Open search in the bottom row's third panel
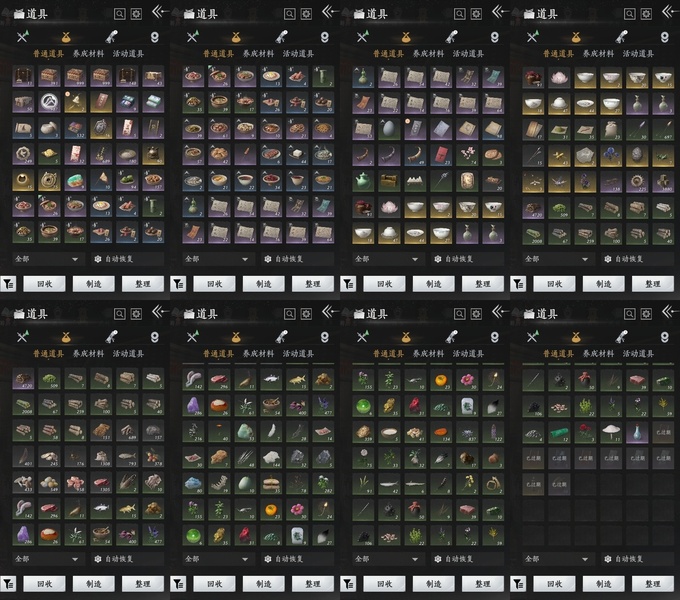The width and height of the screenshot is (680, 600). 460,314
